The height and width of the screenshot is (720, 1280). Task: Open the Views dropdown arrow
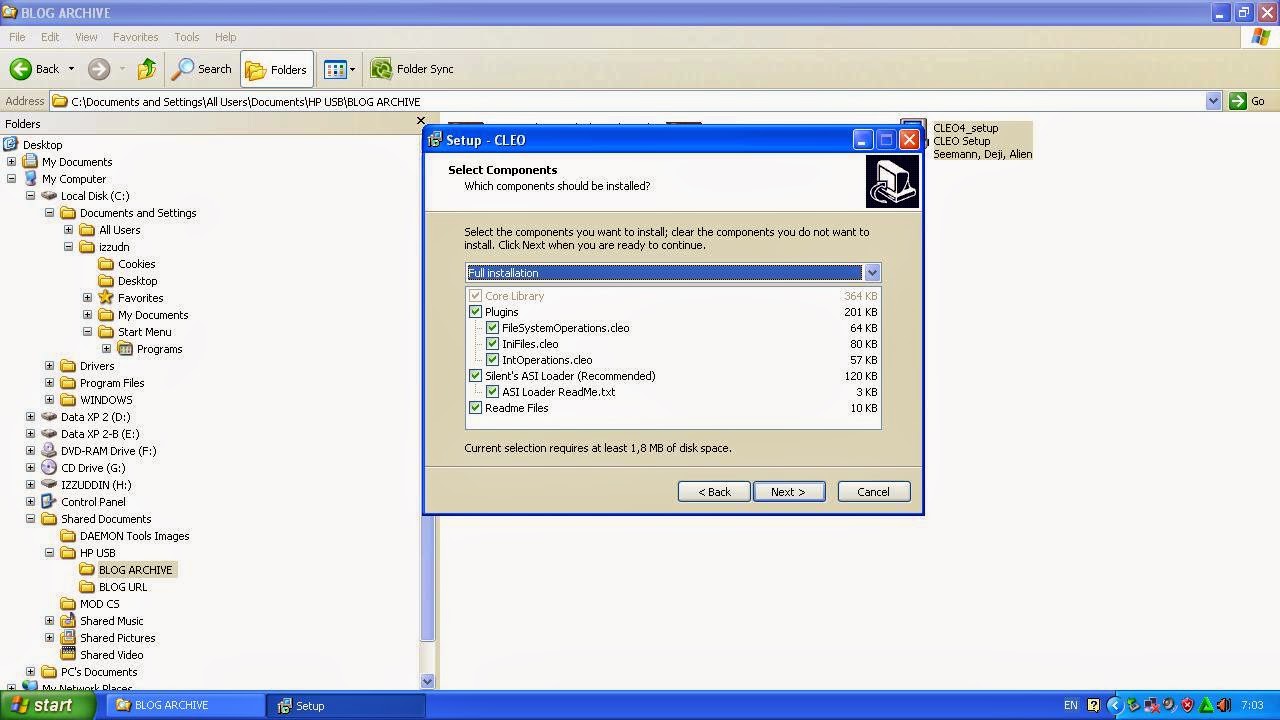tap(352, 69)
